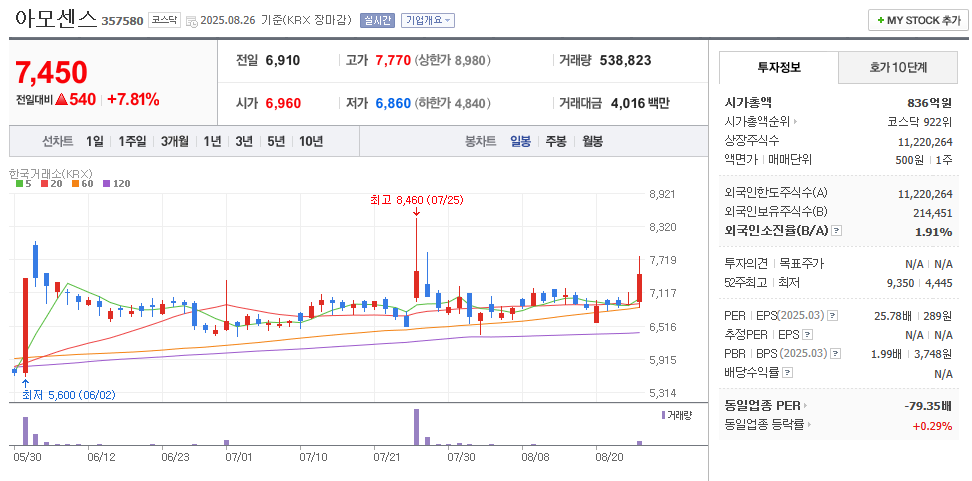Select the 월봉 candlestick chart

click(592, 141)
